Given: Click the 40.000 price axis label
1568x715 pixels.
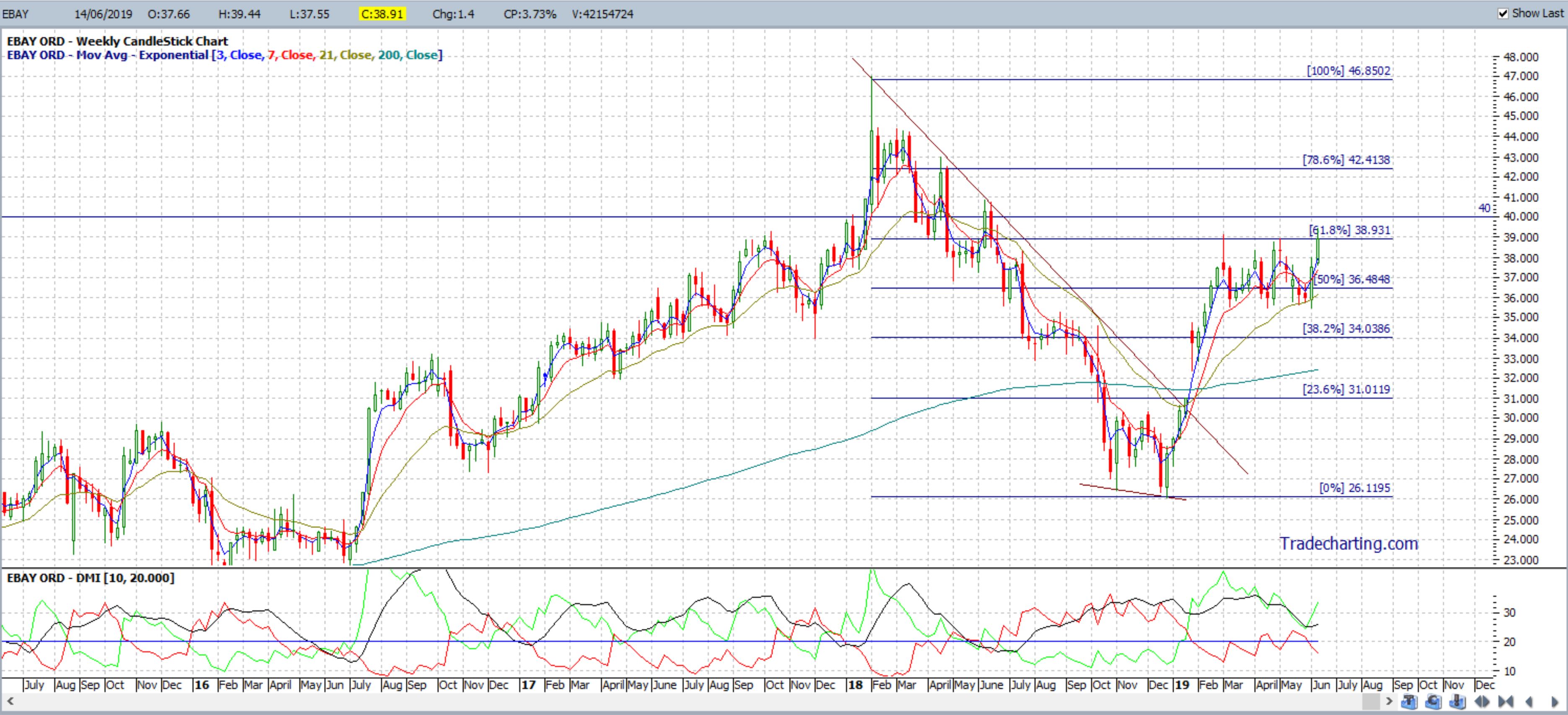Looking at the screenshot, I should [1521, 217].
